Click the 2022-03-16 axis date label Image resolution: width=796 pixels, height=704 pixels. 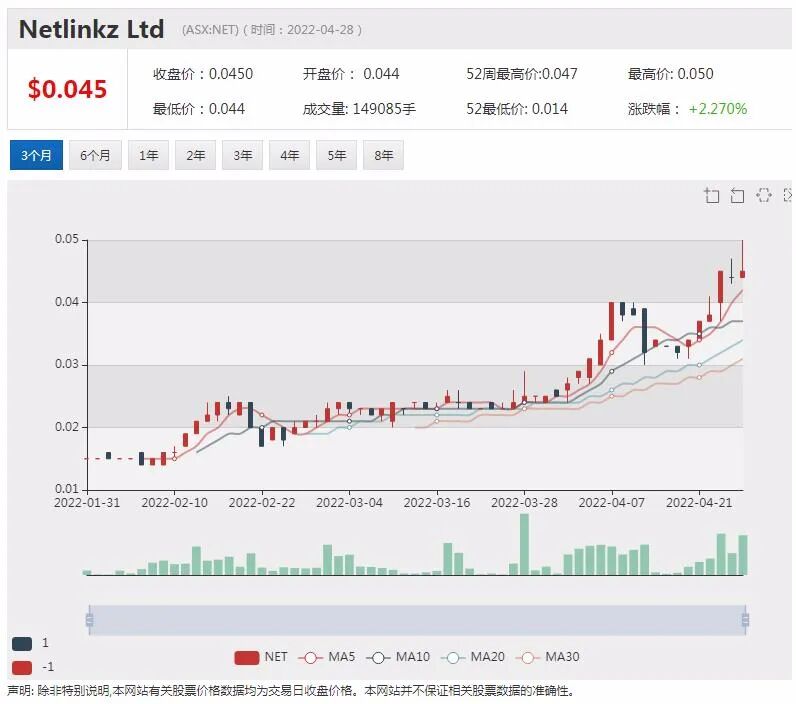437,503
